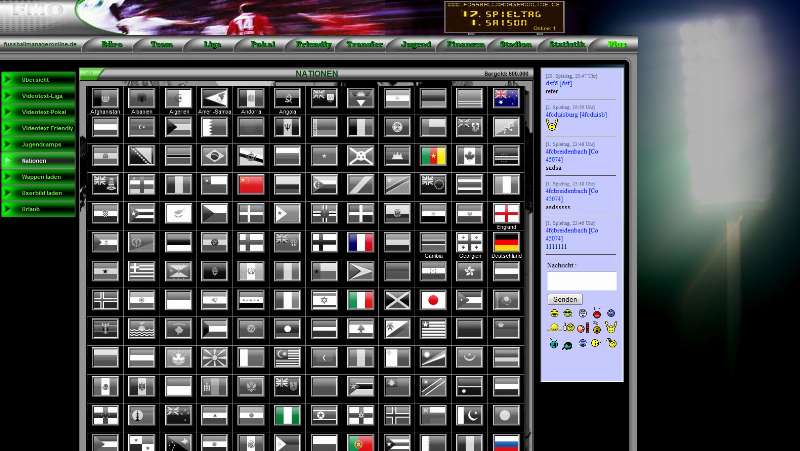Select the Algerien flag
800x451 pixels.
pyautogui.click(x=178, y=98)
